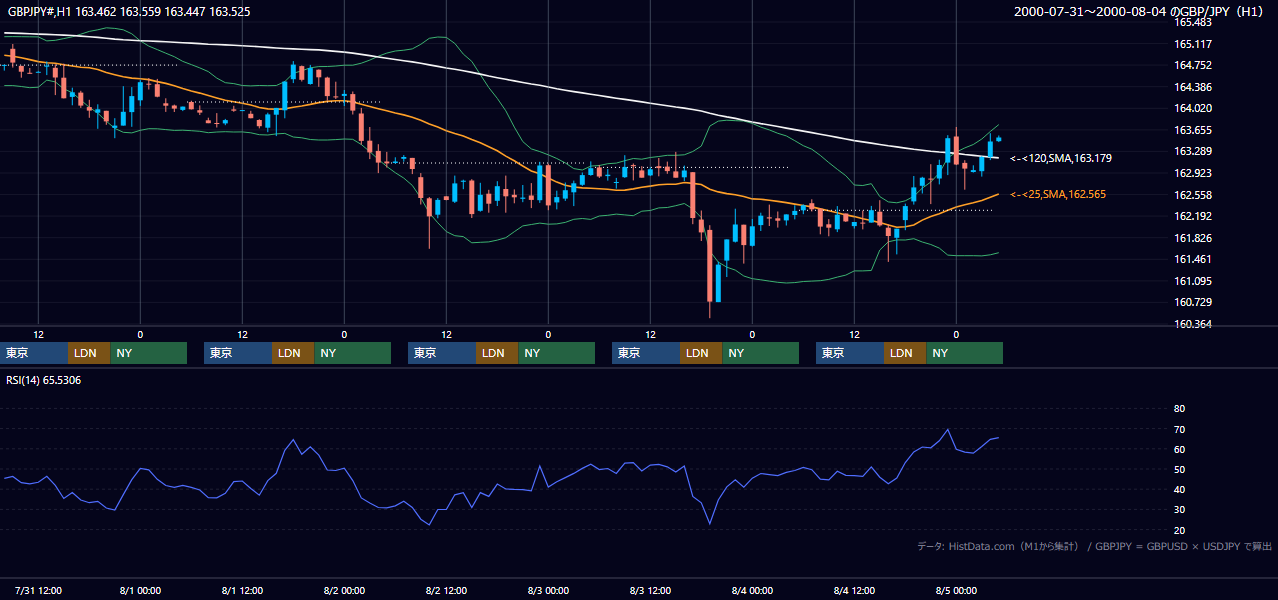Click price axis label 161.826
This screenshot has height=600, width=1278.
coord(1193,238)
